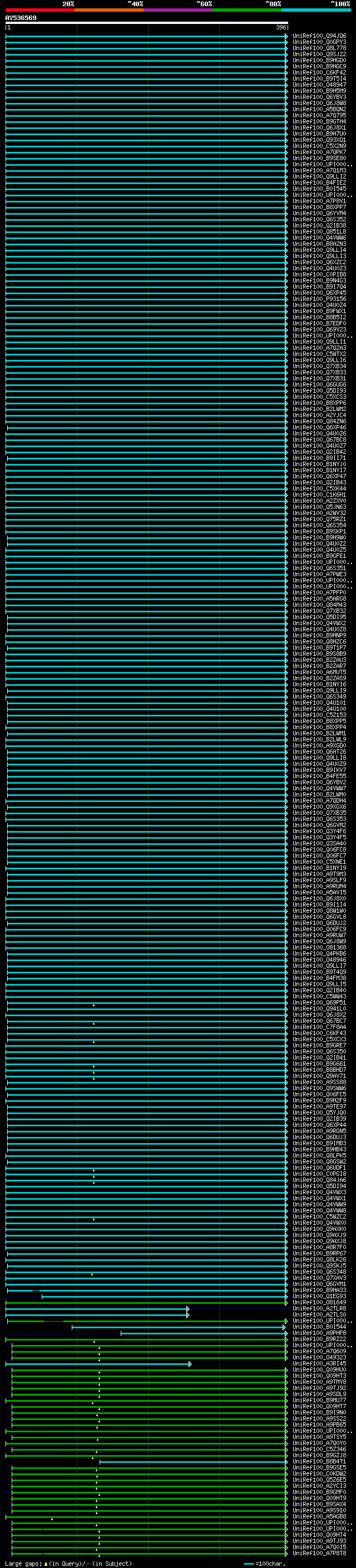This screenshot has width=356, height=1568.
Task: Click the white query sequence ruler bar
Action: pyautogui.click(x=147, y=23)
